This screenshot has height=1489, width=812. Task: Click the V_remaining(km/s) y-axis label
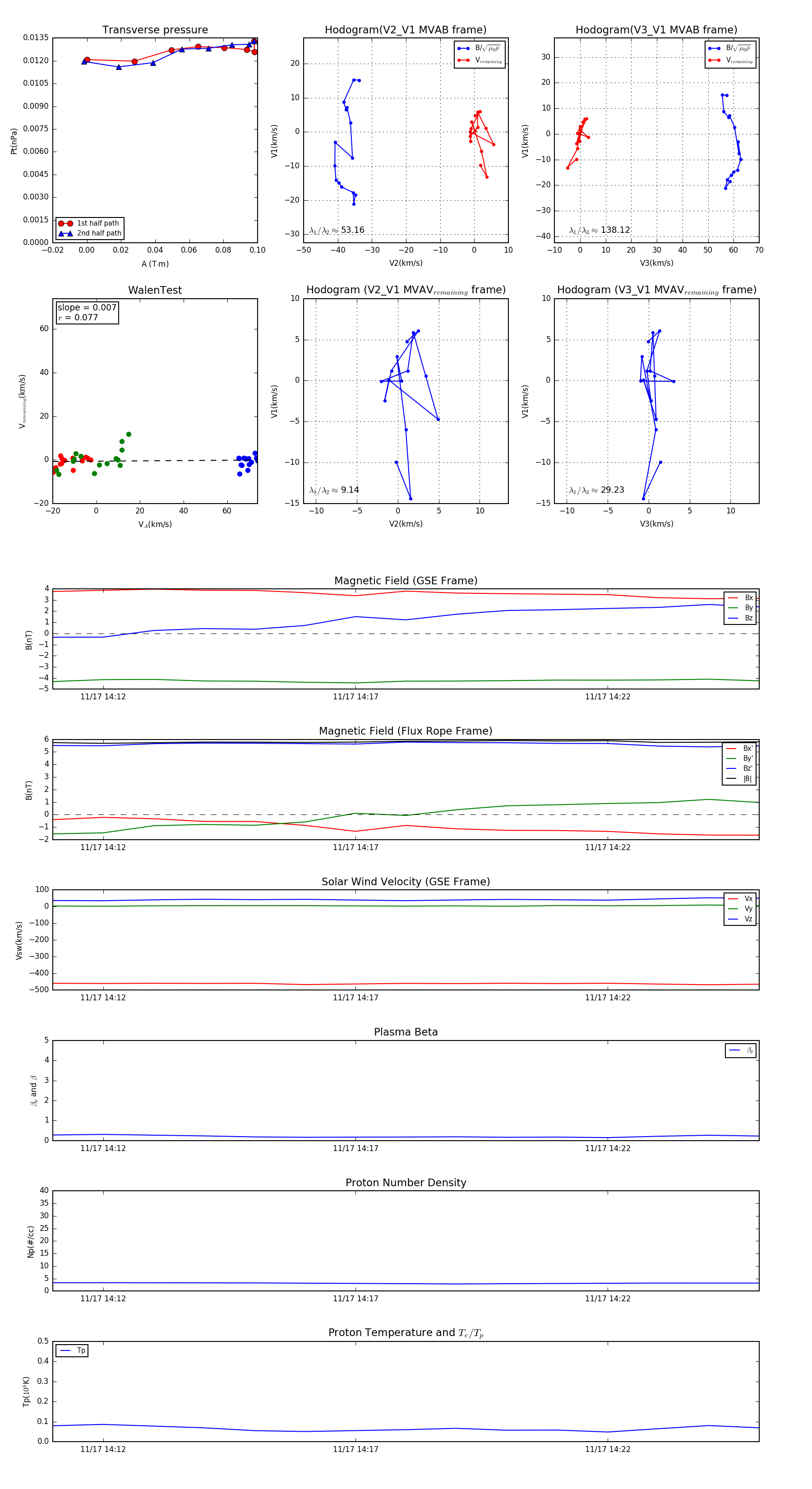tap(23, 401)
